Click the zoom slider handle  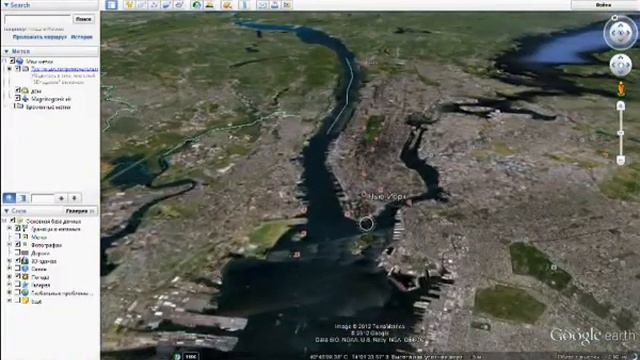tap(620, 133)
